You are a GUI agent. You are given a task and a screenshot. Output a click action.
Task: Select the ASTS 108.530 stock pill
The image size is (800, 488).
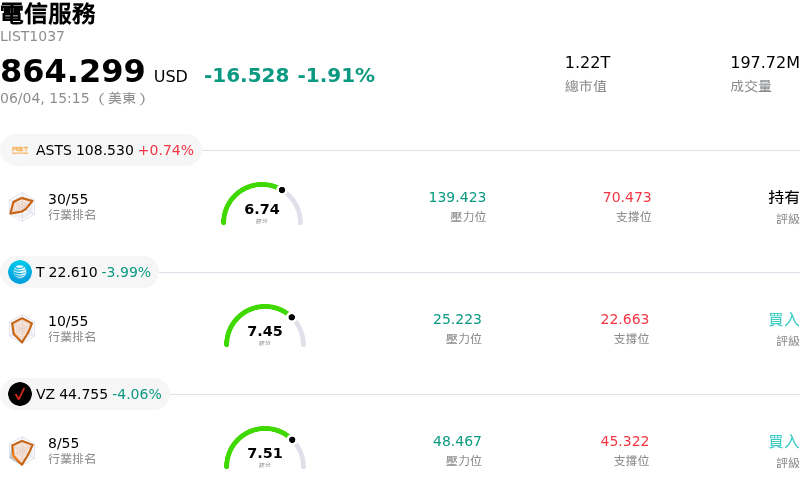(x=101, y=150)
